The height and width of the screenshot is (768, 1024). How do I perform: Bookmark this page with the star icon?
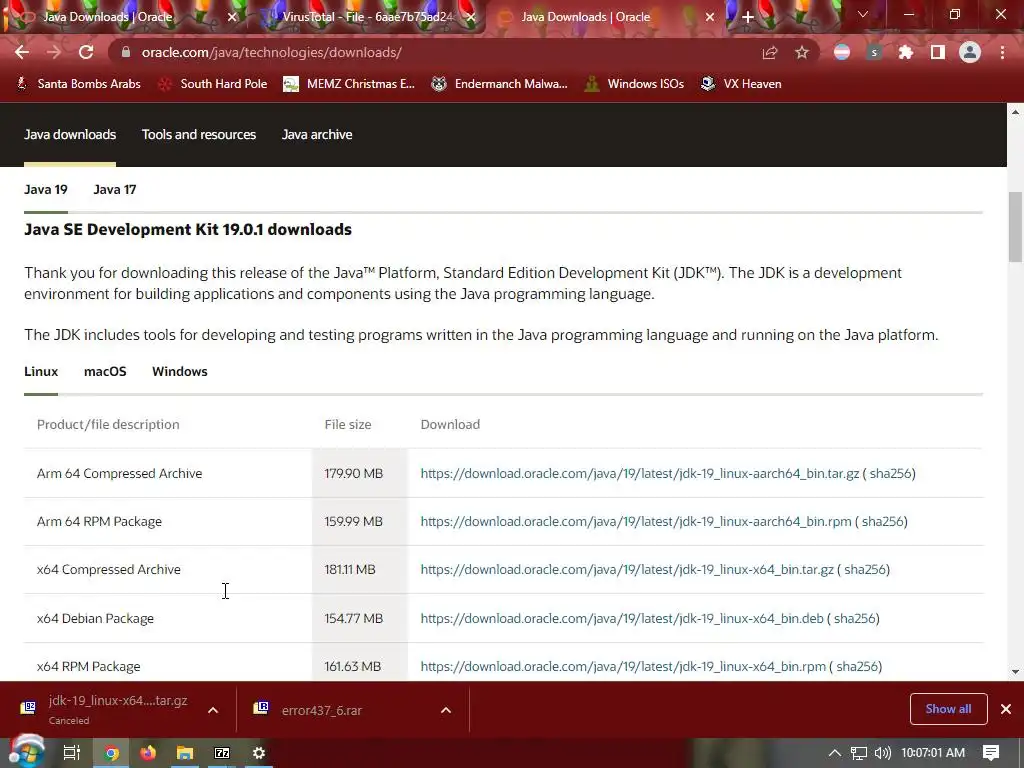coord(802,52)
